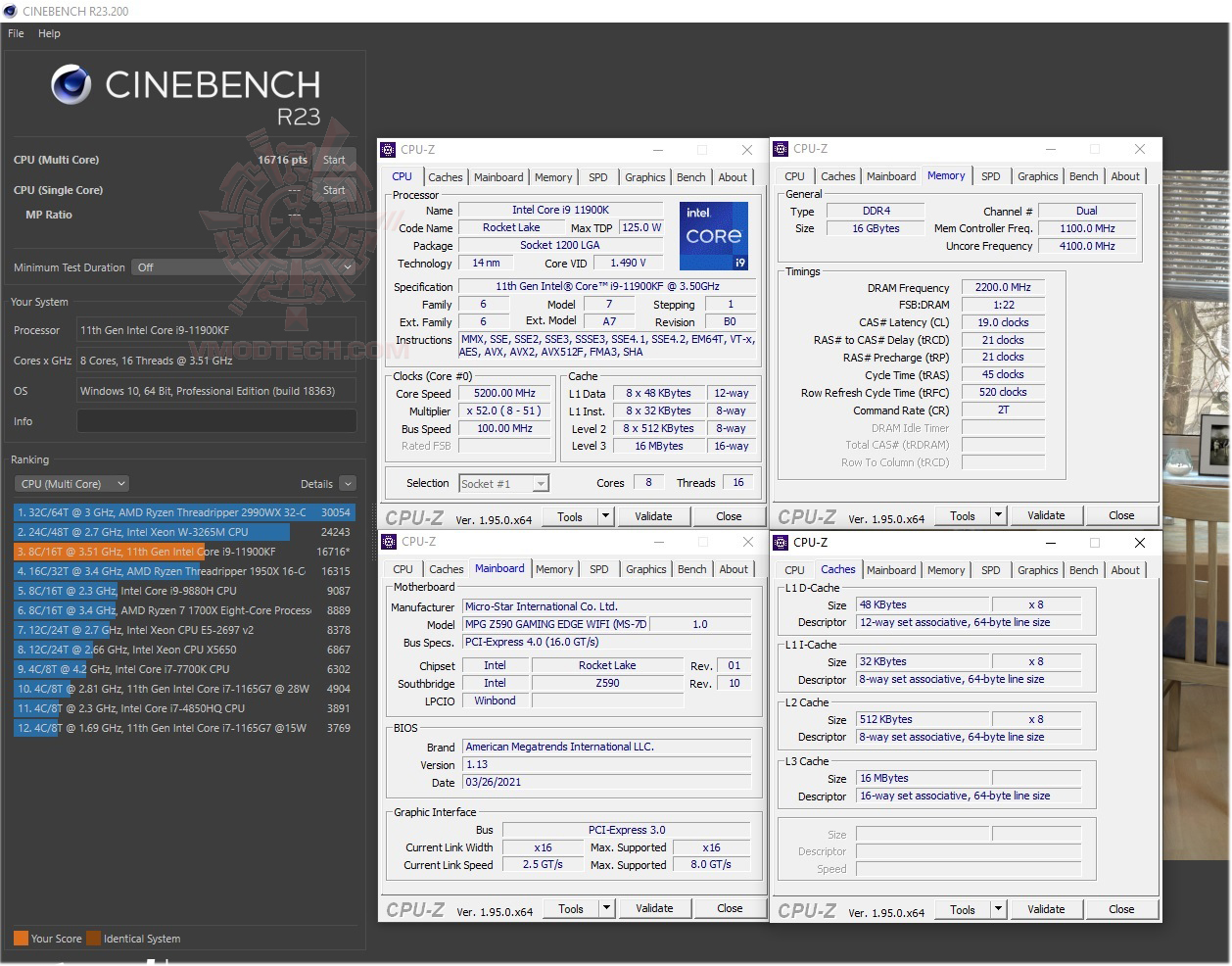The image size is (1232, 966).
Task: Select the Core i7-7700K ranking row
Action: (x=184, y=669)
